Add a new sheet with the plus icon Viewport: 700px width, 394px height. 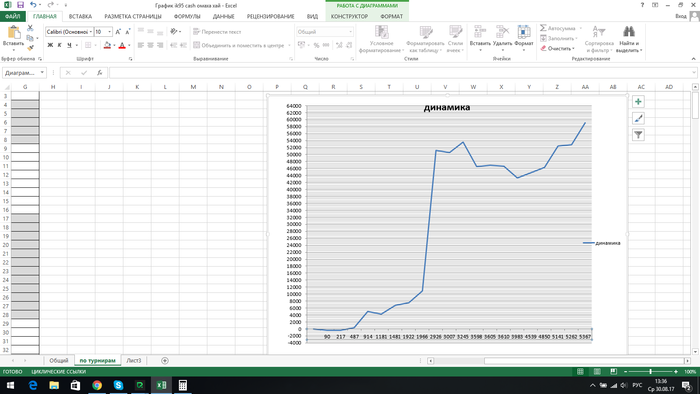[165, 361]
